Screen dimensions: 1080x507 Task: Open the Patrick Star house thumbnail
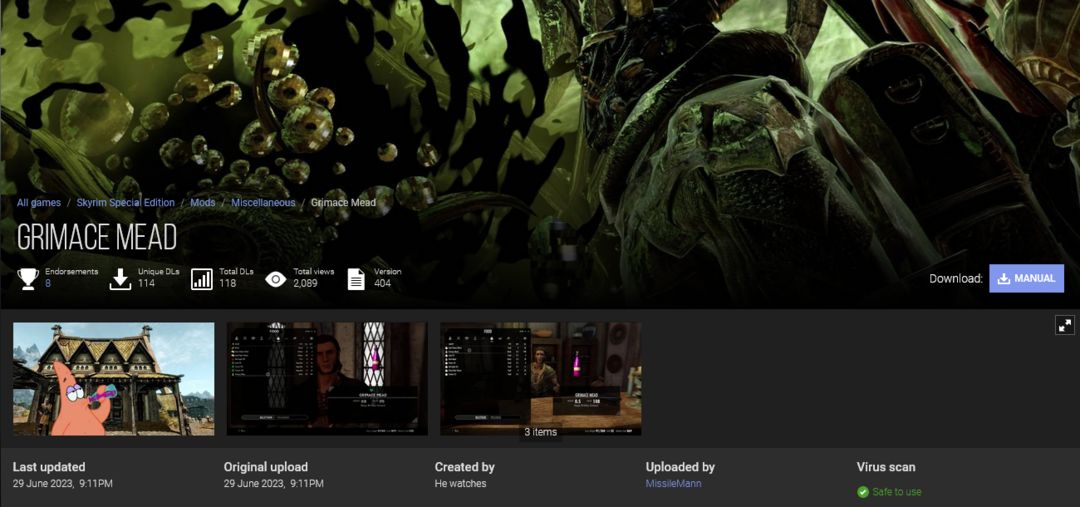pos(114,379)
